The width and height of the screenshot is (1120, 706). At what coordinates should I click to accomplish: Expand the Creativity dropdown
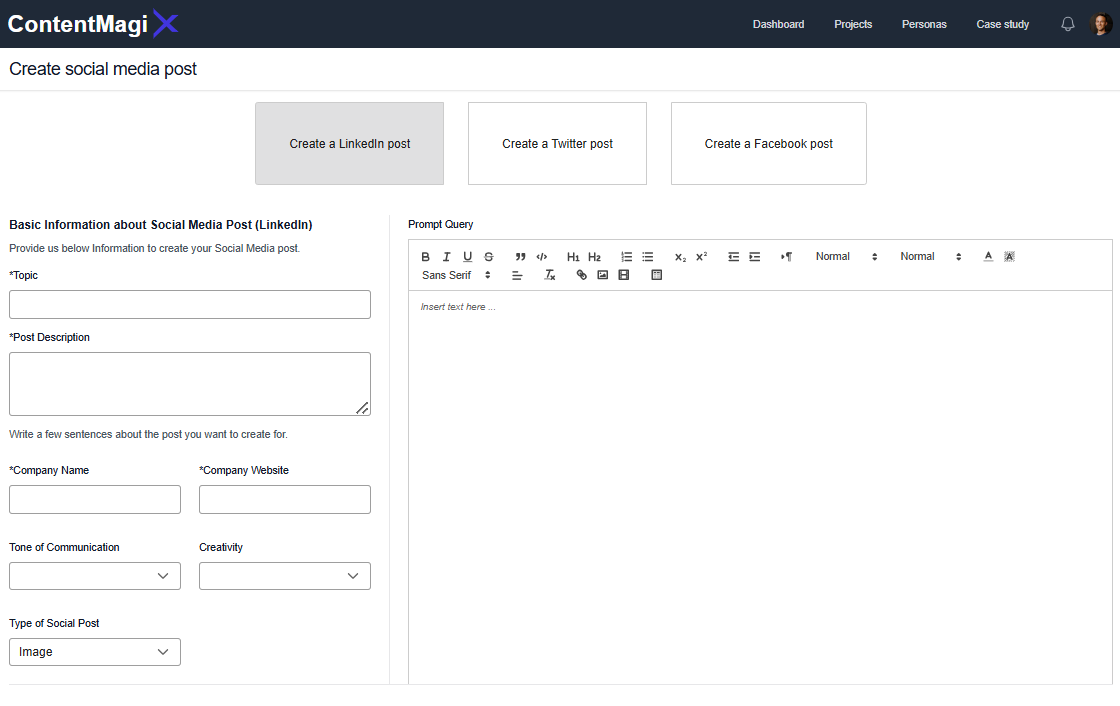(x=285, y=576)
